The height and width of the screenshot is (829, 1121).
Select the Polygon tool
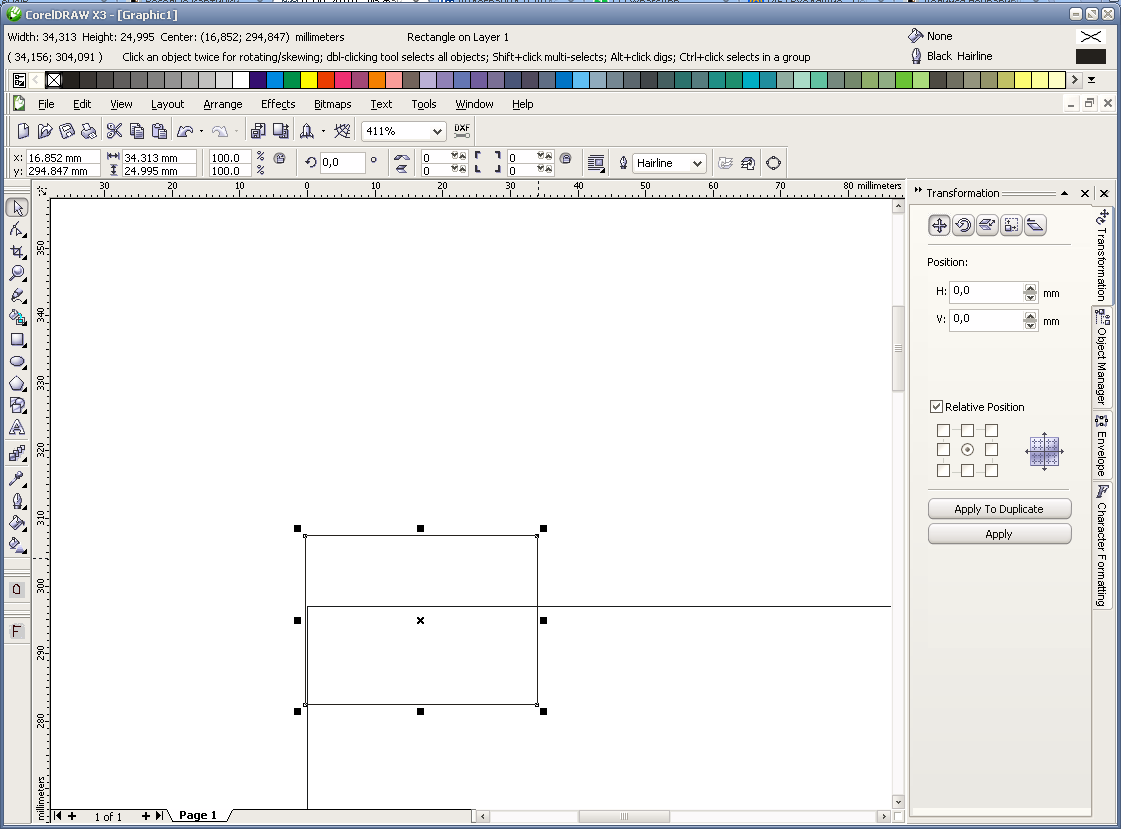click(17, 384)
